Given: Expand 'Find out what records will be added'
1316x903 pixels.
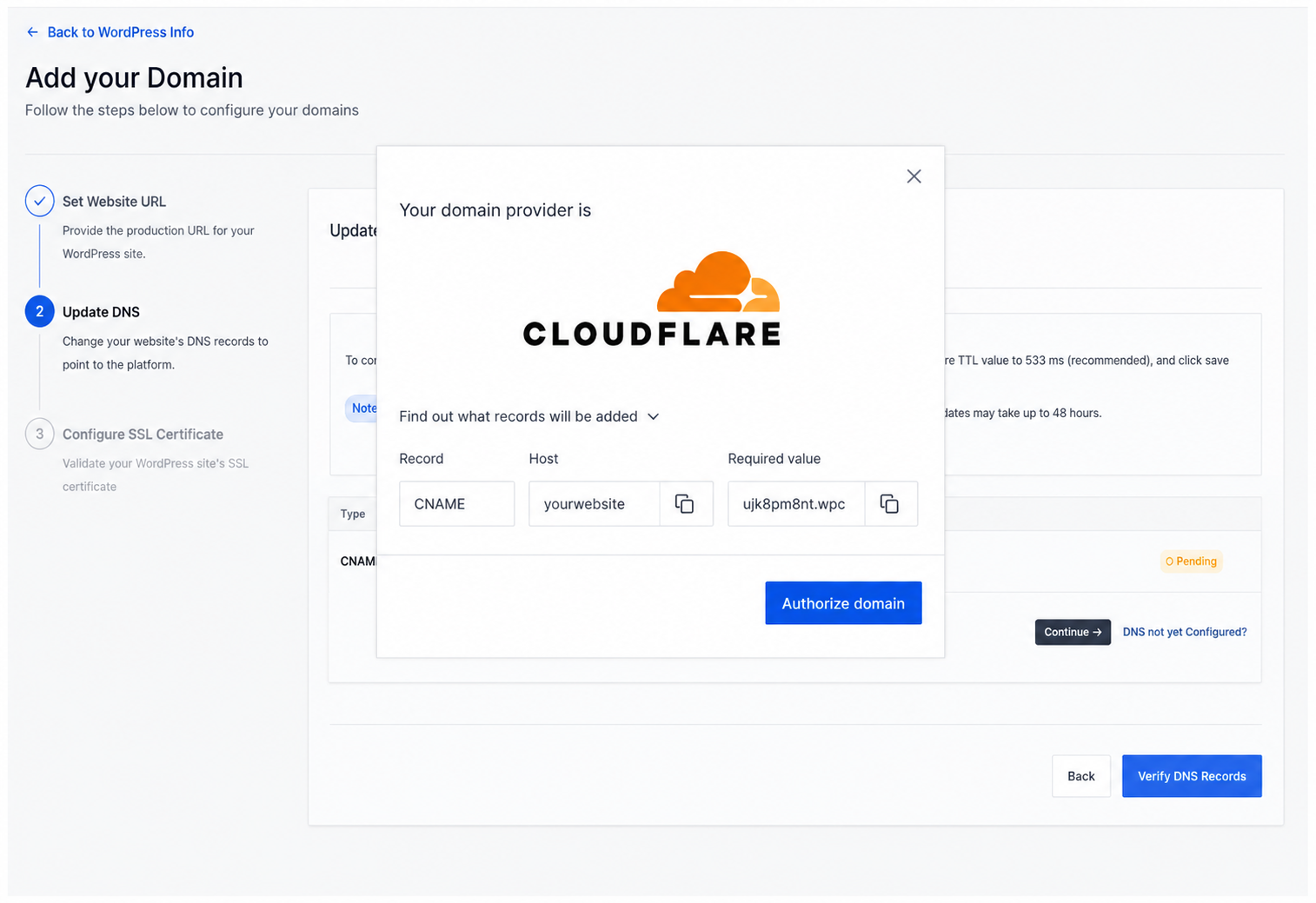Looking at the screenshot, I should (529, 416).
